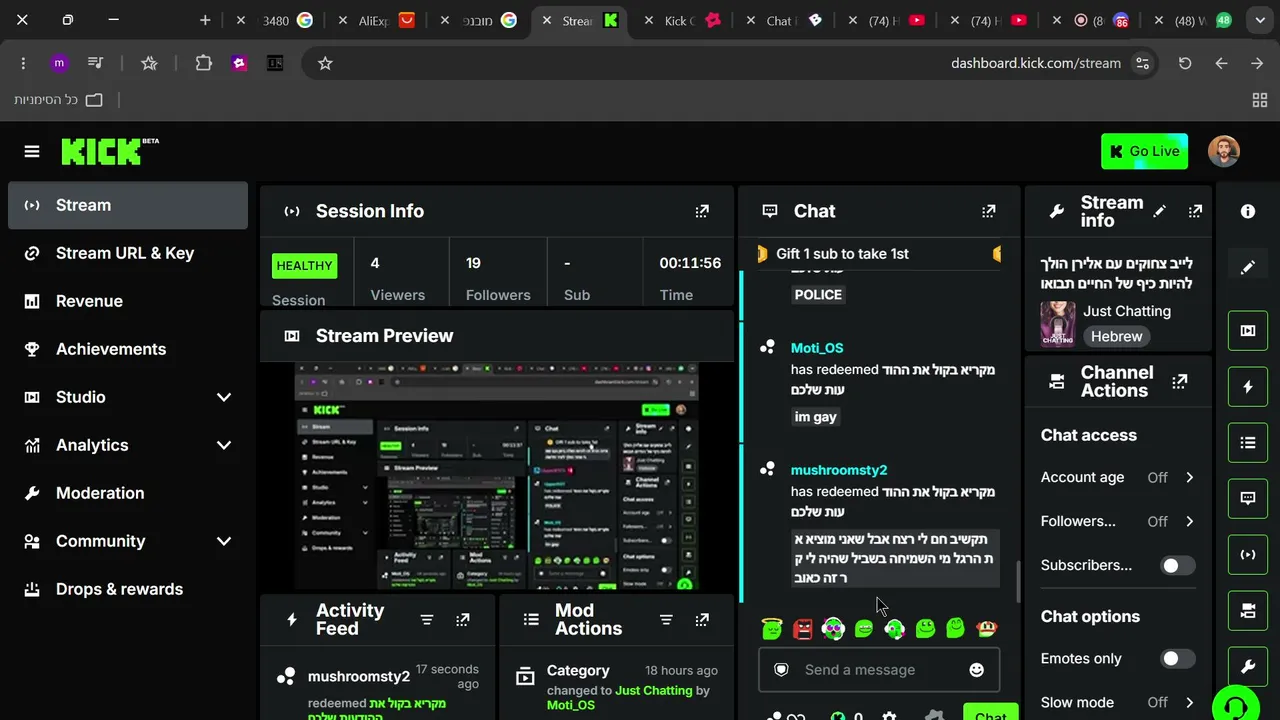Expand the Community sidebar section

tap(224, 541)
